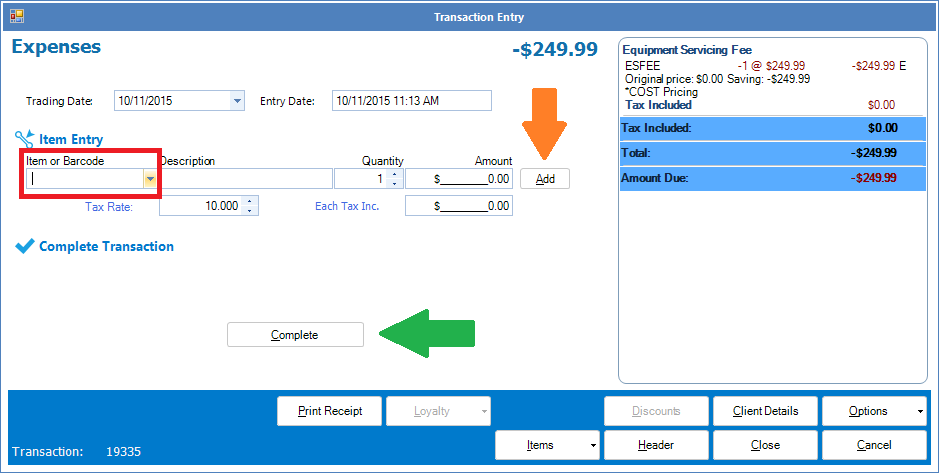Focus the Description text field
Screen dimensions: 939x473
(x=246, y=179)
